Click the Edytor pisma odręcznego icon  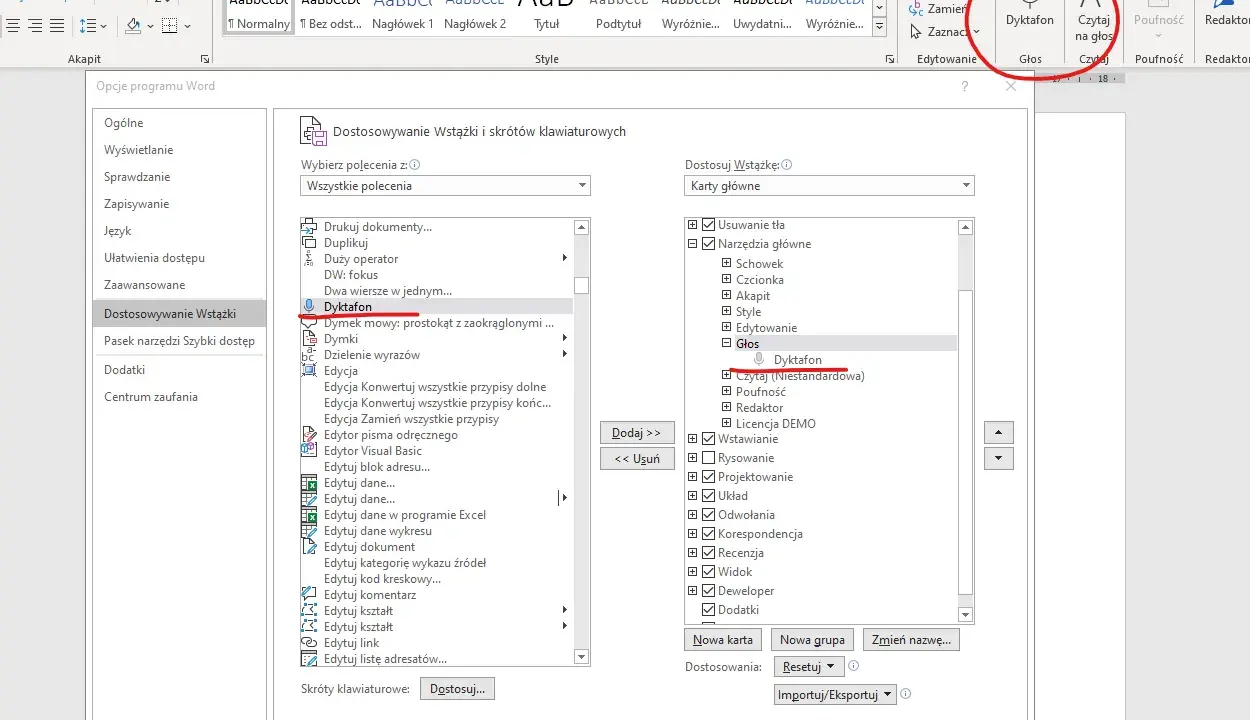[x=309, y=435]
